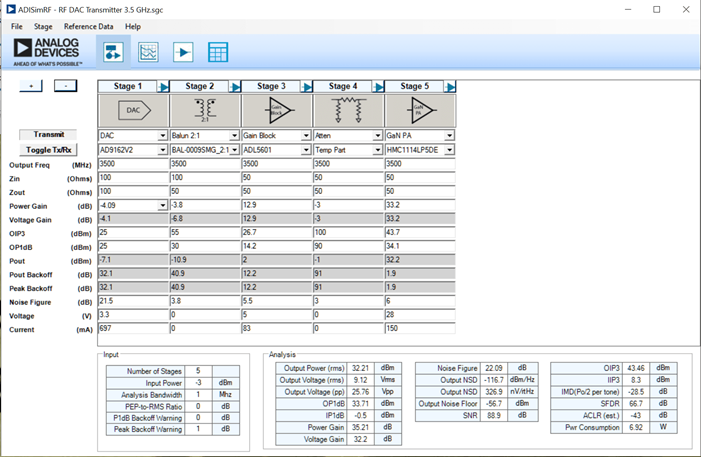Open the AD9162V2 part dropdown
This screenshot has height=457, width=701.
pos(162,150)
